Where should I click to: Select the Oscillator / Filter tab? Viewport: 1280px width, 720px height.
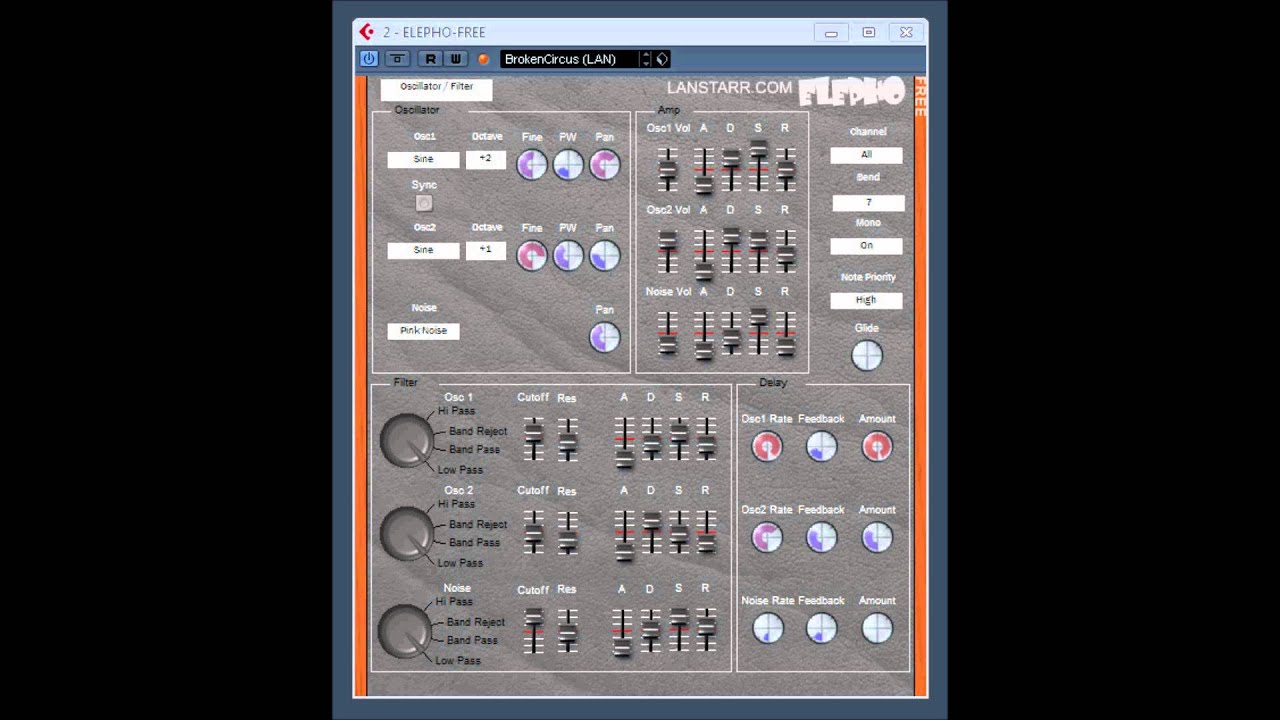(x=436, y=87)
